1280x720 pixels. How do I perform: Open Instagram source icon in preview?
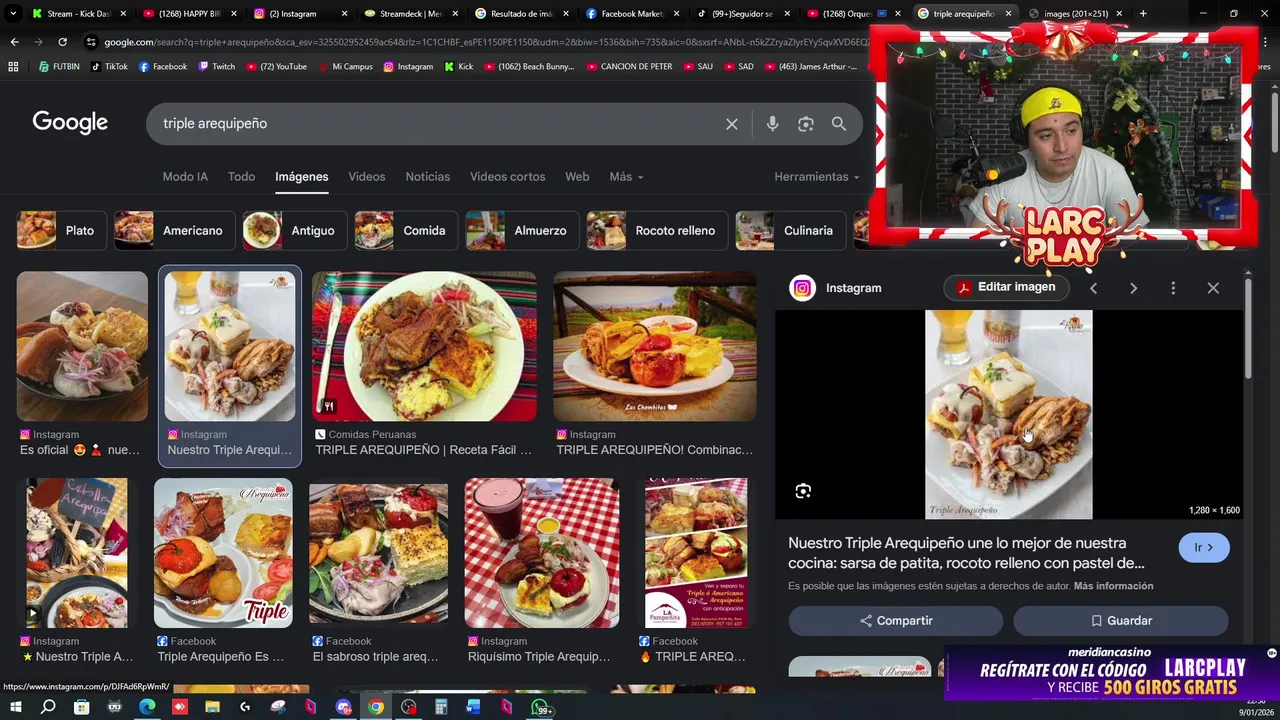pos(803,288)
